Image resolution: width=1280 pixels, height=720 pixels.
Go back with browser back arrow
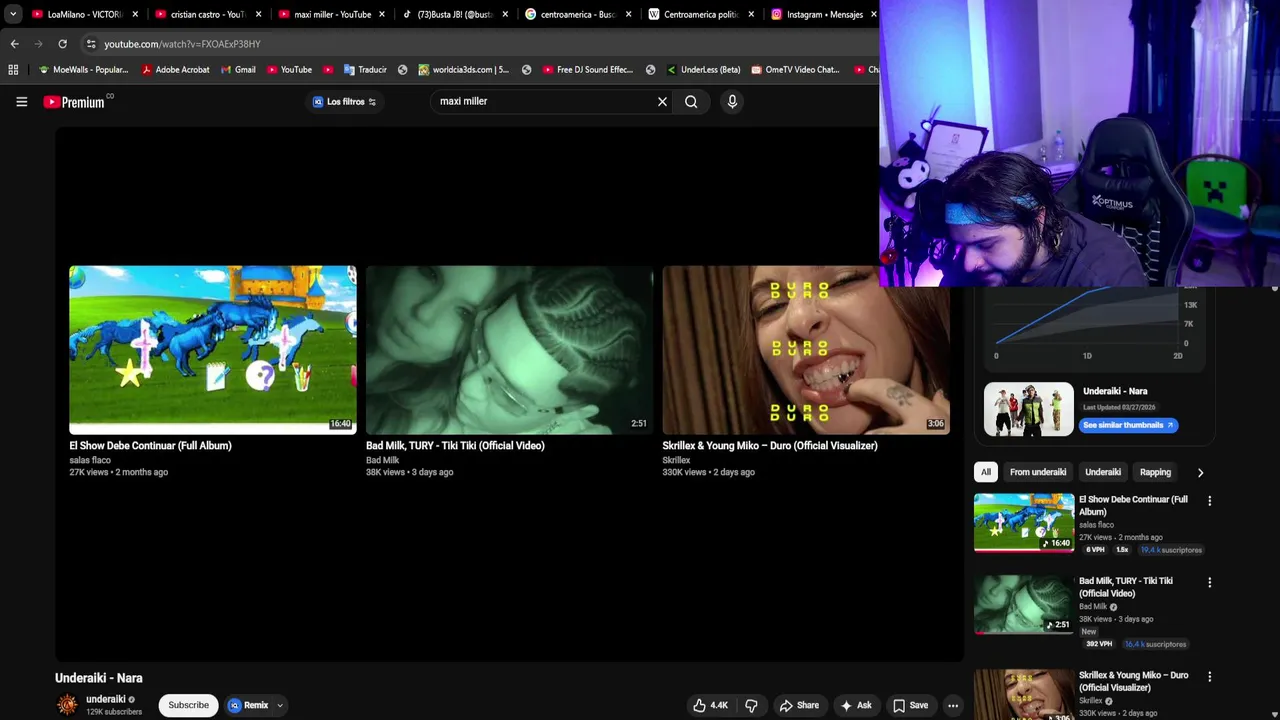pos(14,44)
